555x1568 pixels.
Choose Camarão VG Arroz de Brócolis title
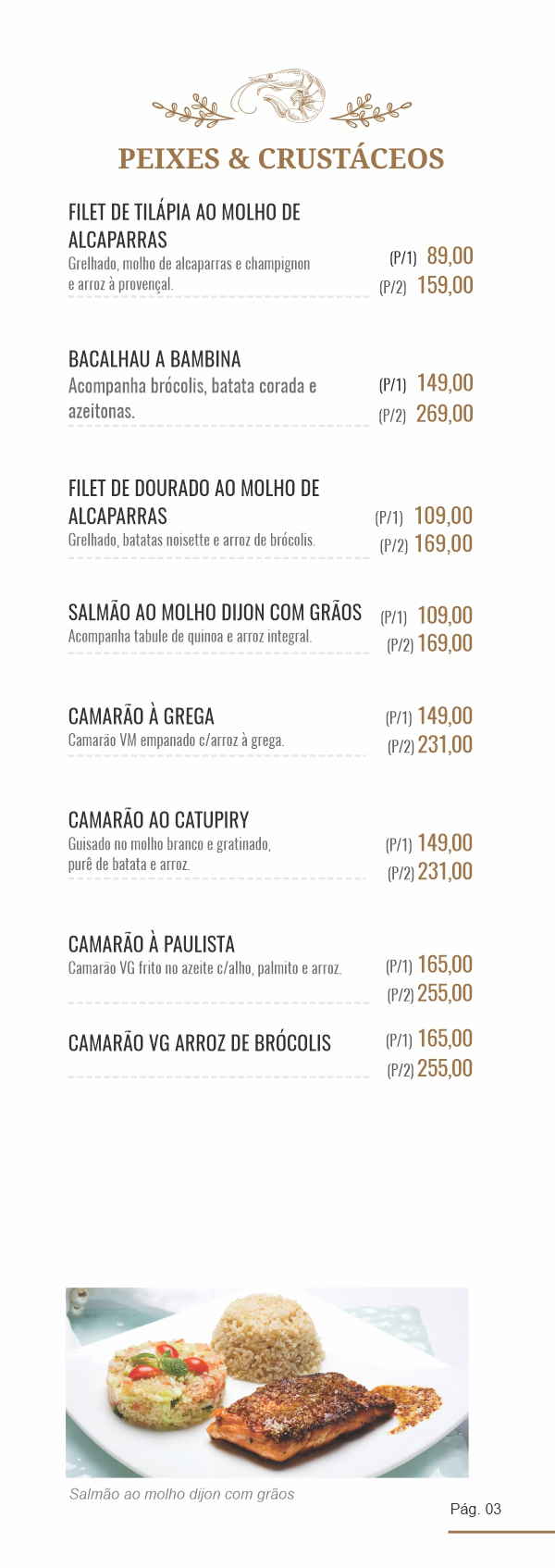[199, 1043]
